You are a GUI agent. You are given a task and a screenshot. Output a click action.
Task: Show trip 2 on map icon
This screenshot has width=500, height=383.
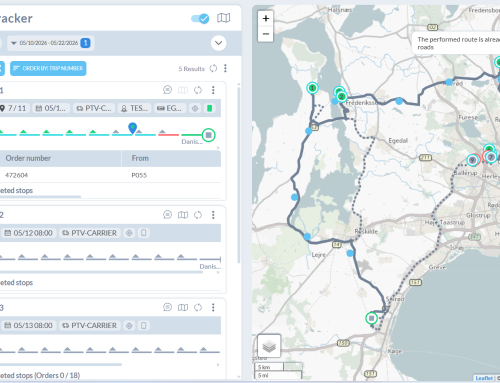coord(183,215)
